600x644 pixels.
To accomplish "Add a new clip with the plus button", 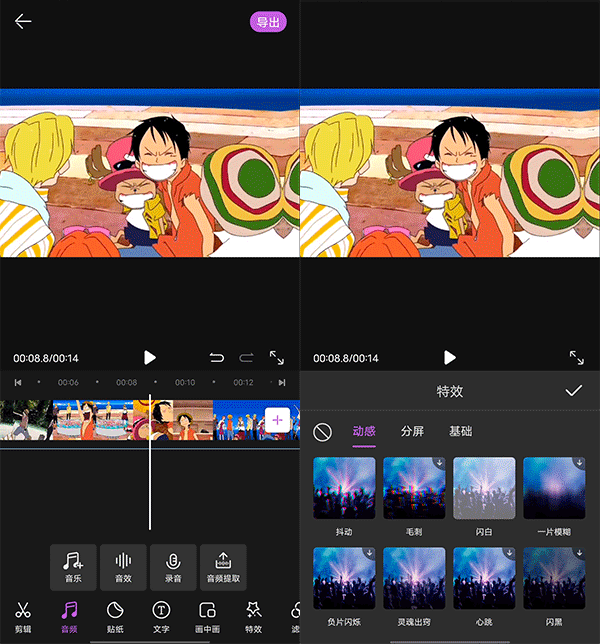I will (x=277, y=420).
